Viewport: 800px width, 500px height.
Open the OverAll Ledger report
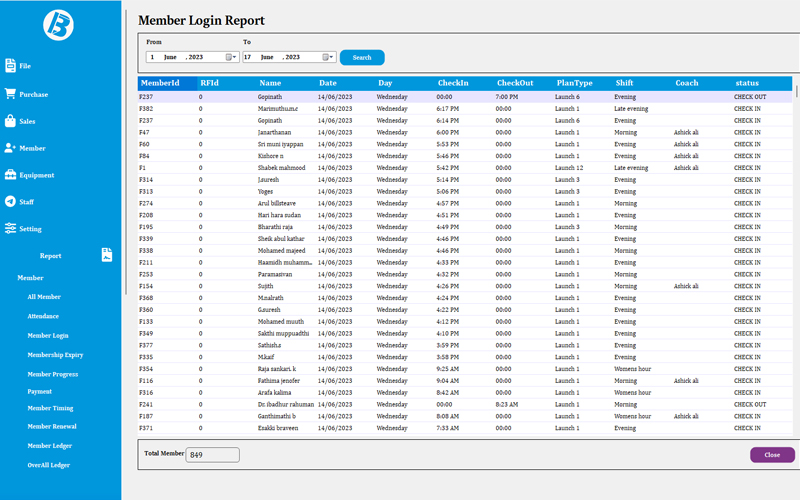48,465
